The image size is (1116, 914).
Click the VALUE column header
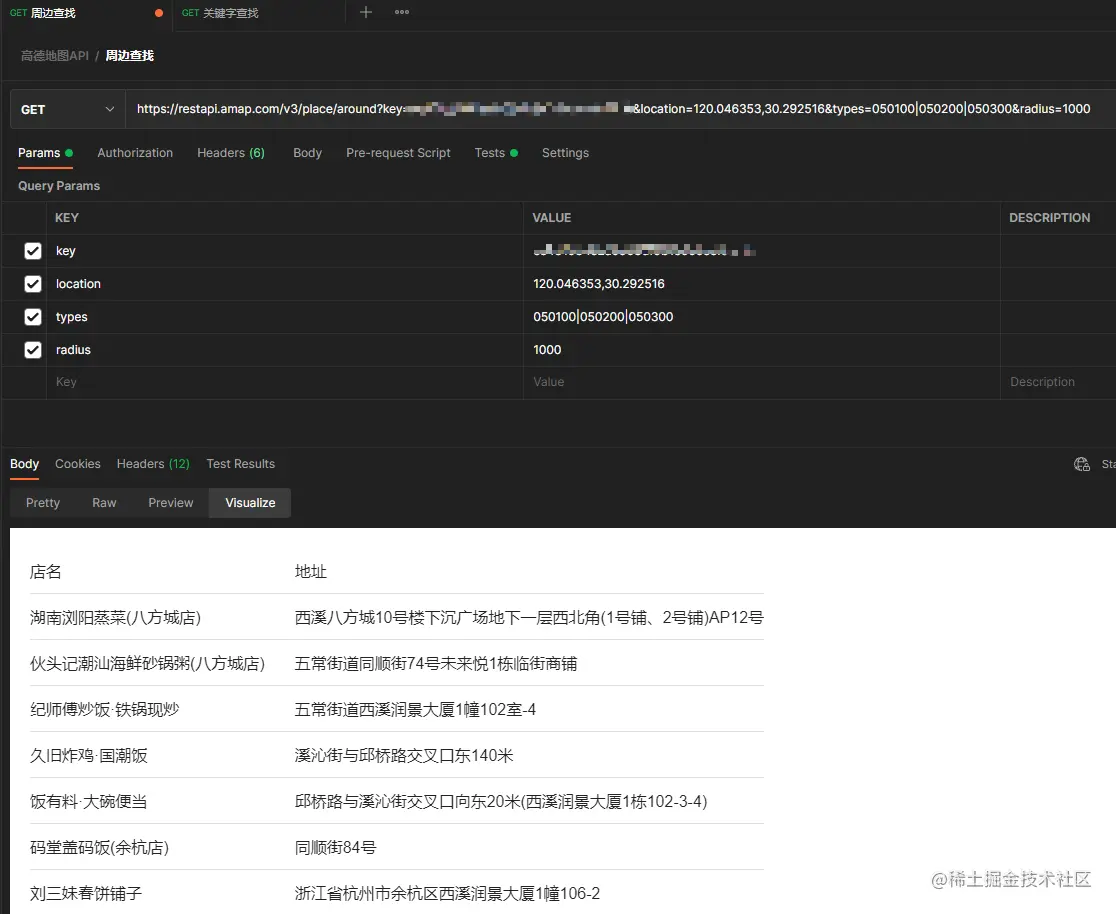pyautogui.click(x=552, y=218)
